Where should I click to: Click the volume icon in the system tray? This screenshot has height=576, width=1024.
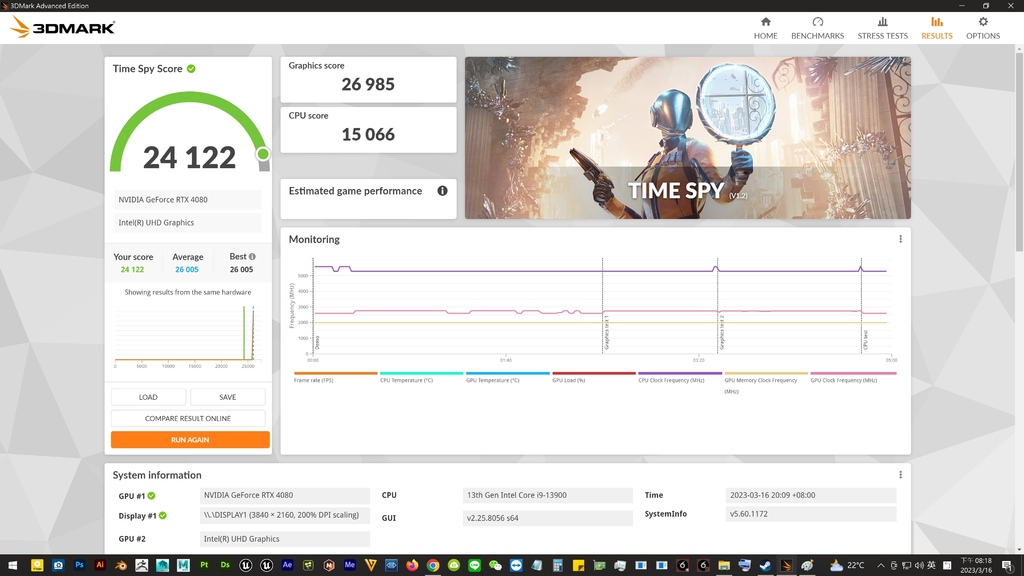[x=919, y=566]
